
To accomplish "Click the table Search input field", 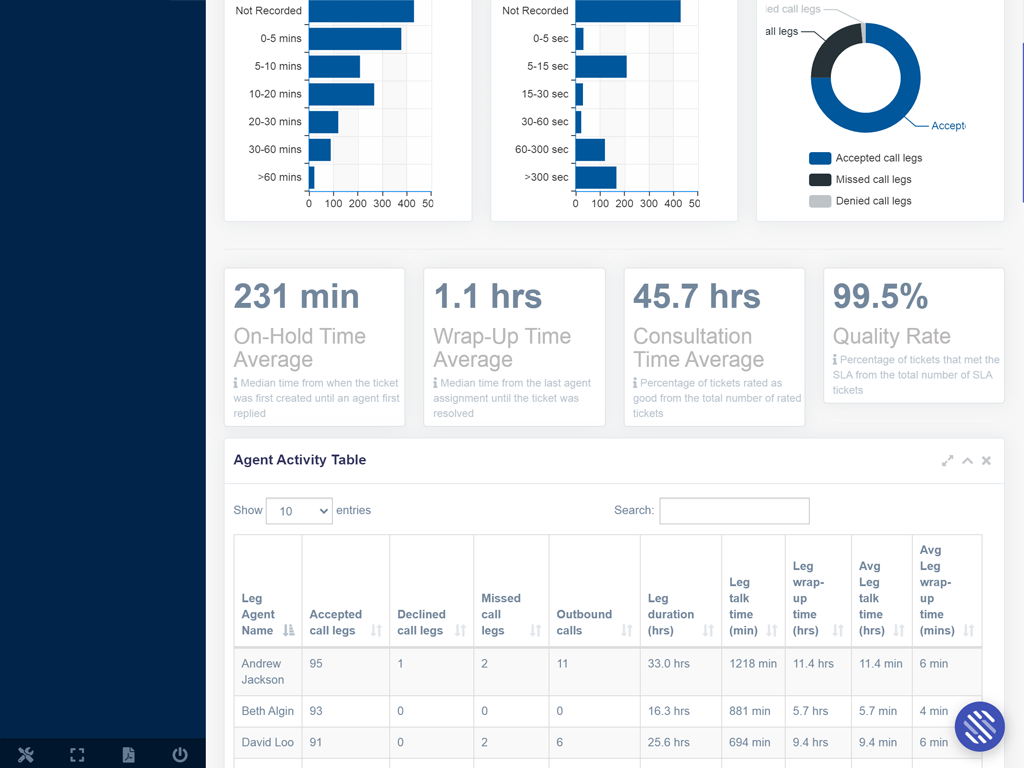I will click(734, 511).
